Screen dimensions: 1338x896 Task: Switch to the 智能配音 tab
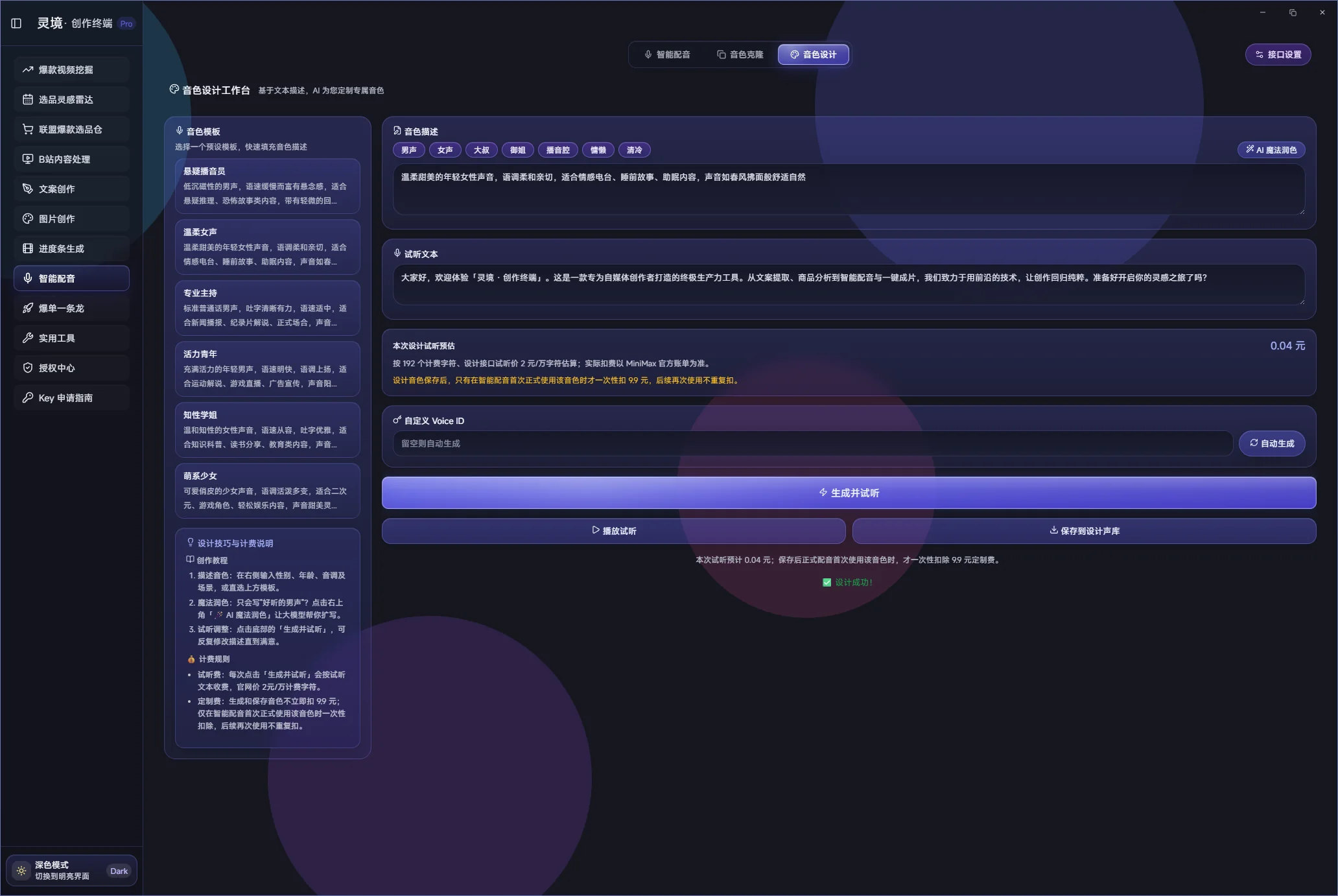coord(667,54)
